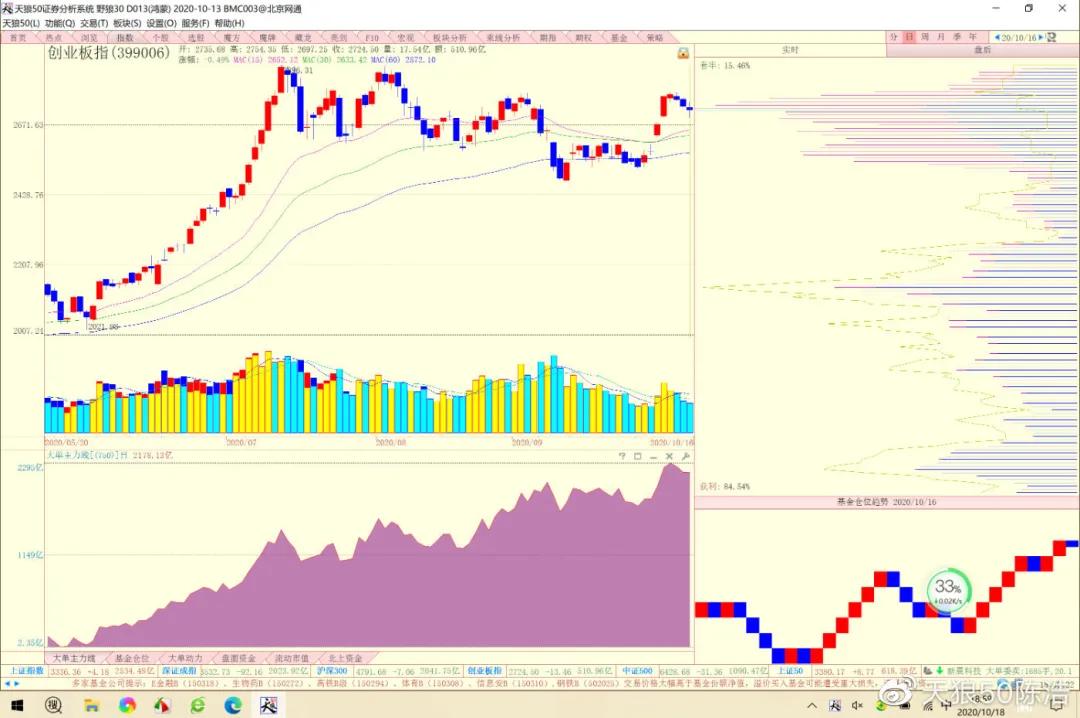The image size is (1080, 718).
Task: Switch to the 实时 panel tab
Action: tap(790, 50)
